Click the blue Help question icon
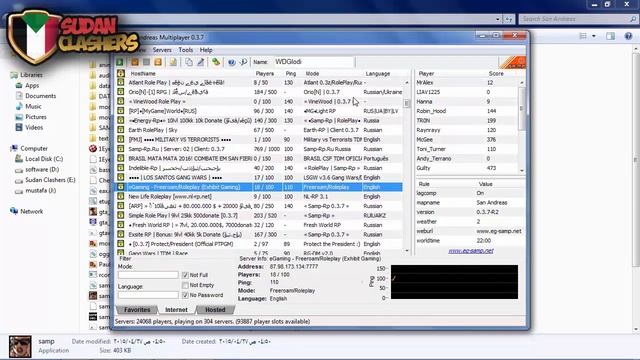This screenshot has height=360, width=640. coord(231,62)
